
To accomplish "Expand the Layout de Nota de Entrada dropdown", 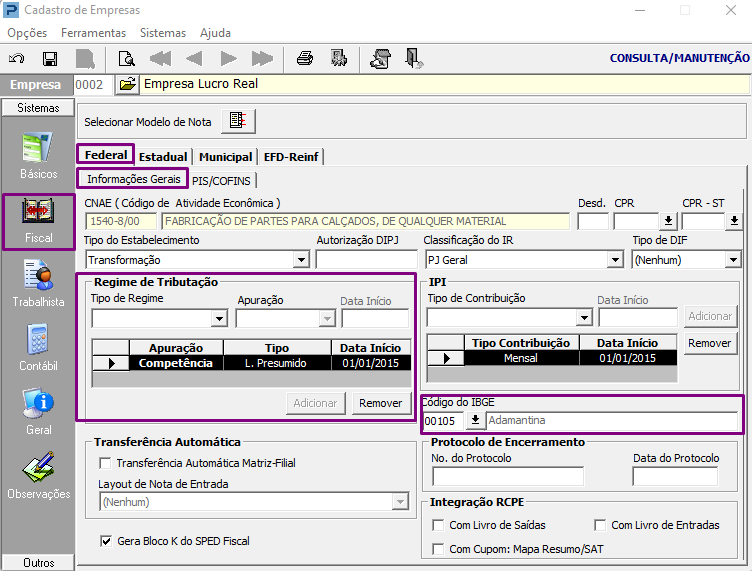I will click(x=400, y=502).
